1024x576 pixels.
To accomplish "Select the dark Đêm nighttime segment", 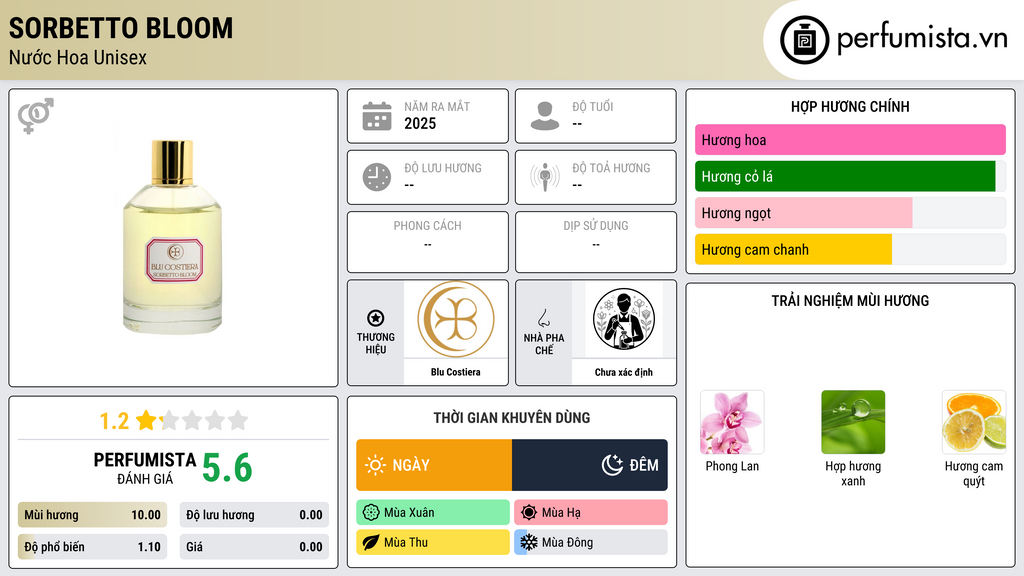I will (590, 465).
